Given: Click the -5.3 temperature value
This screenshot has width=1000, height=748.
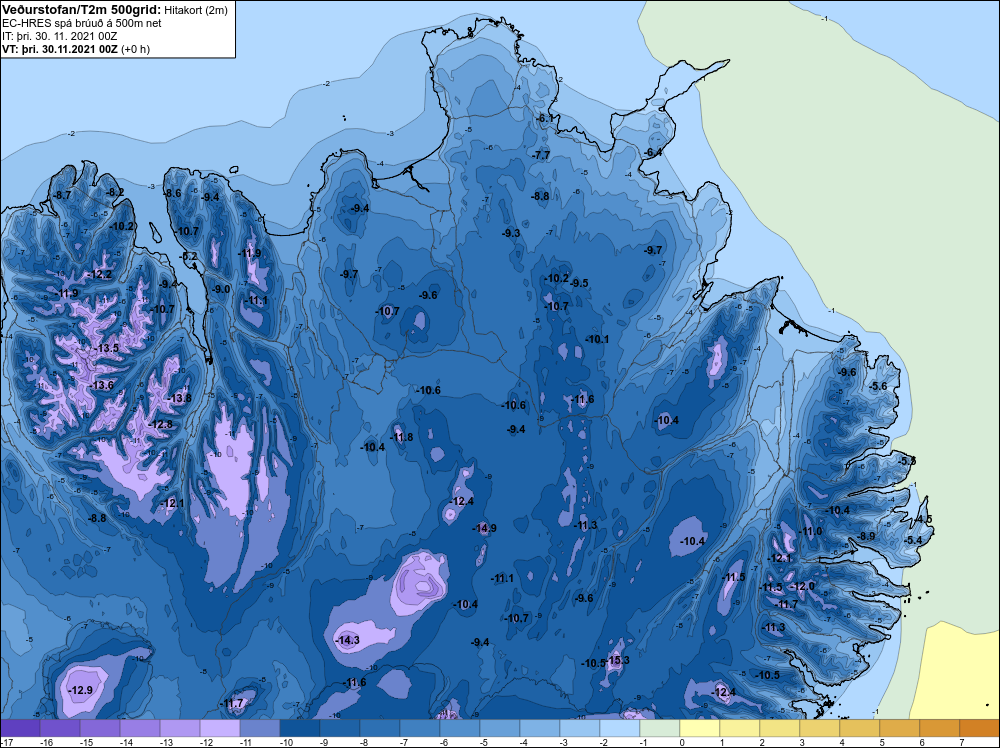Looking at the screenshot, I should (907, 460).
